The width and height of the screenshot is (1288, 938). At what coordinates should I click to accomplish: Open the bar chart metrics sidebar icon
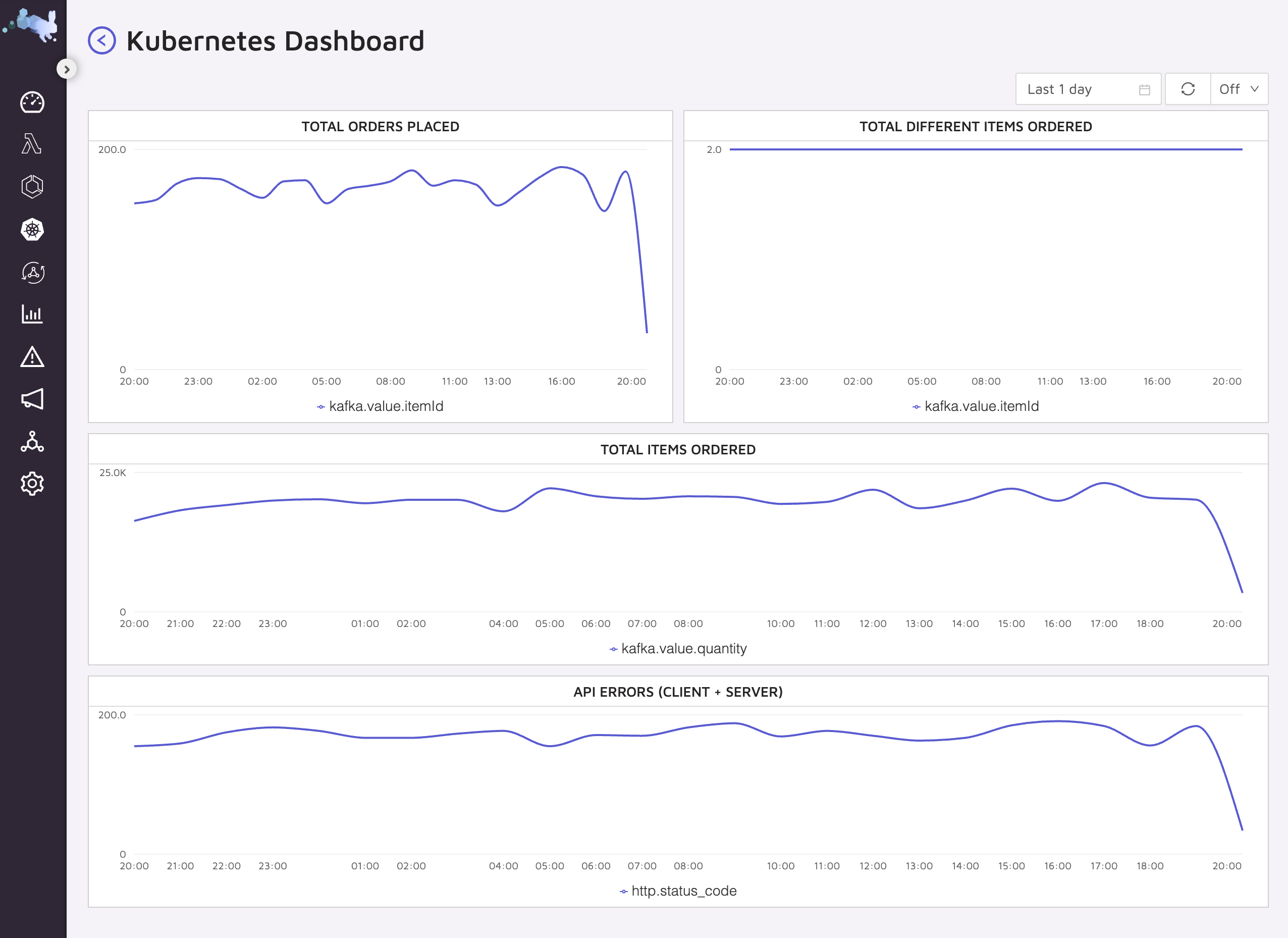(x=32, y=314)
